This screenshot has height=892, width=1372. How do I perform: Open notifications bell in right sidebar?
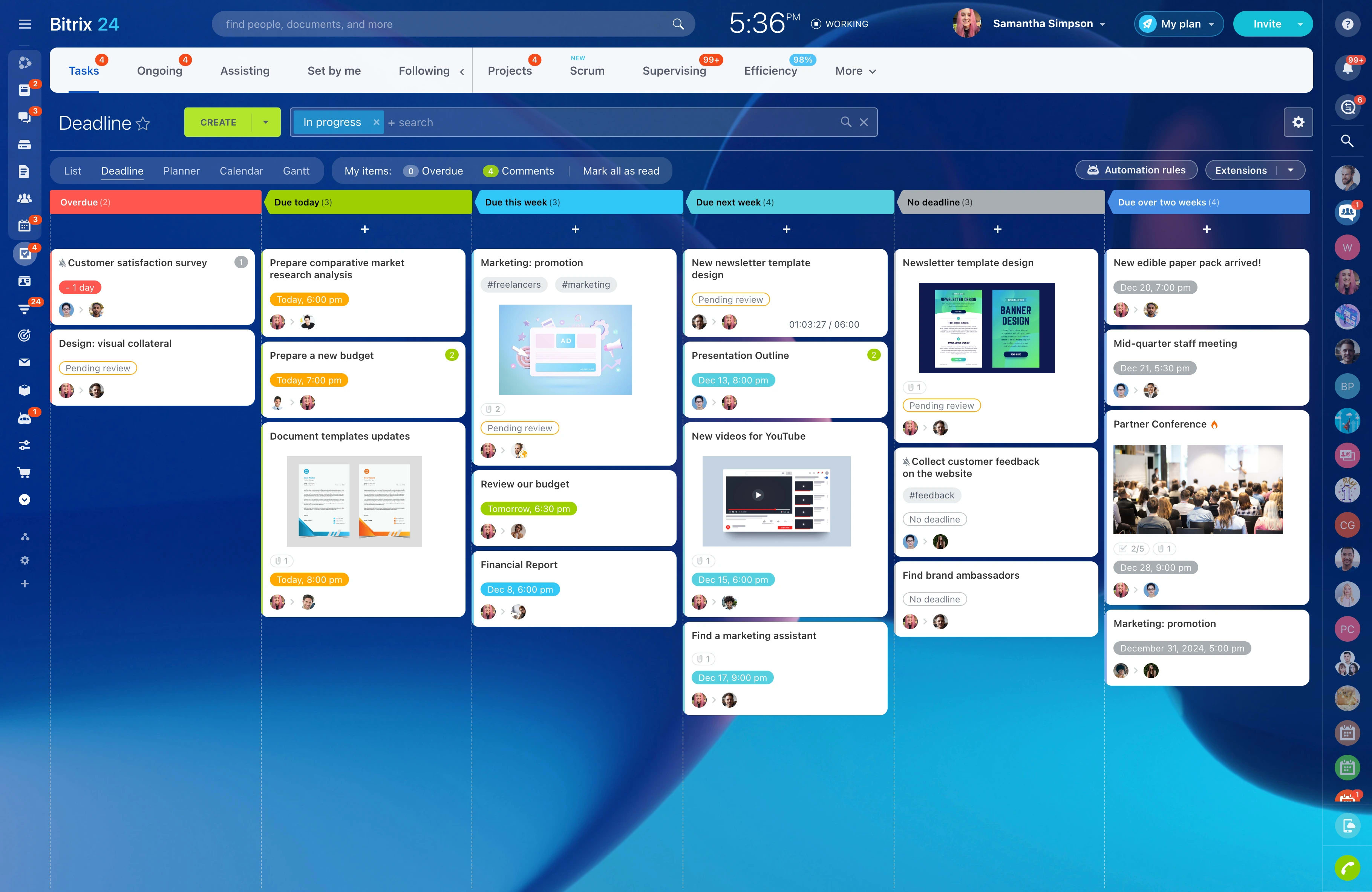pos(1347,67)
